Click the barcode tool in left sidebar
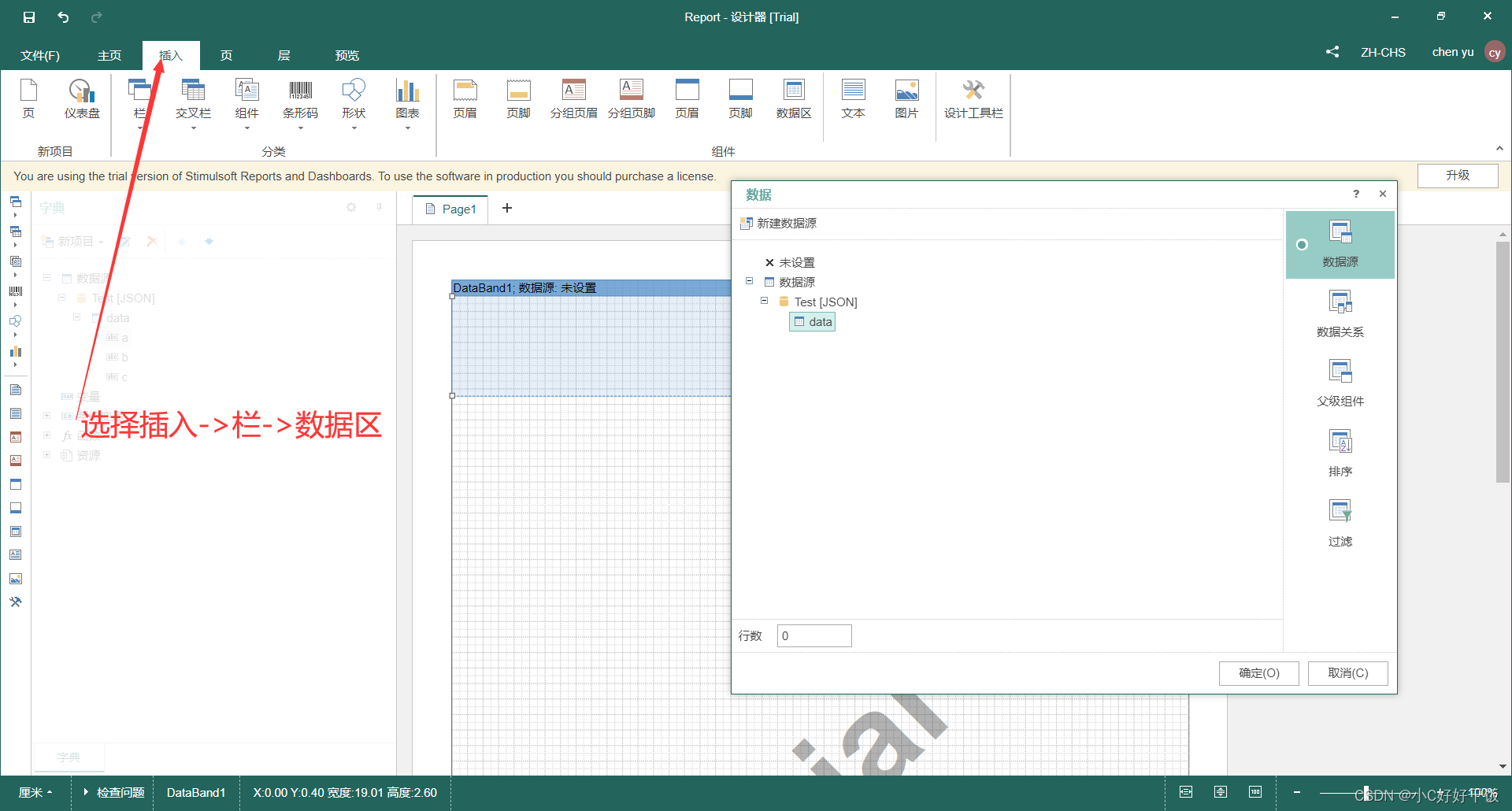This screenshot has width=1512, height=811. [16, 291]
